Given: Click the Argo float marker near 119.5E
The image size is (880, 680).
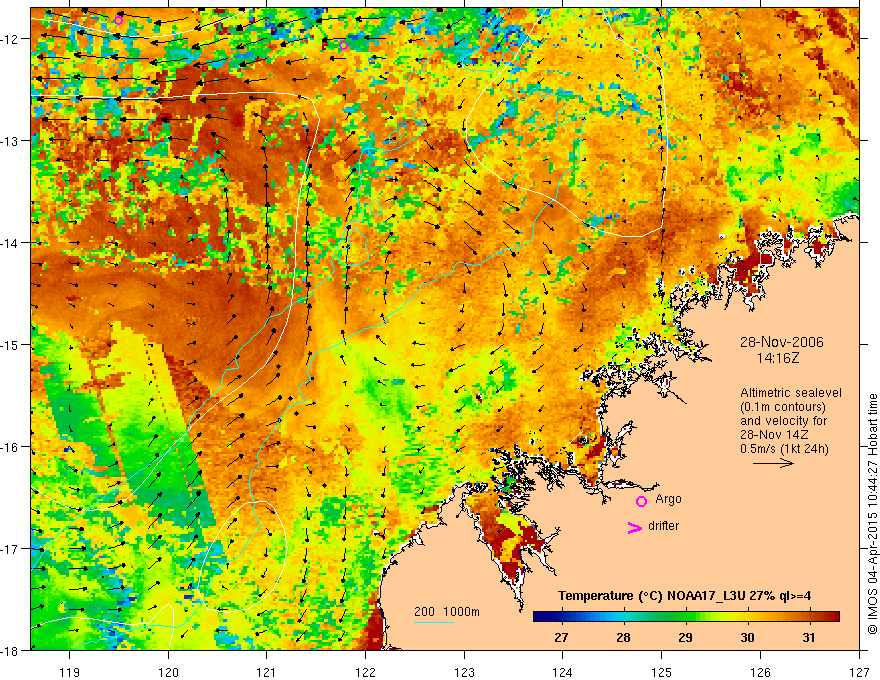Looking at the screenshot, I should pyautogui.click(x=118, y=21).
